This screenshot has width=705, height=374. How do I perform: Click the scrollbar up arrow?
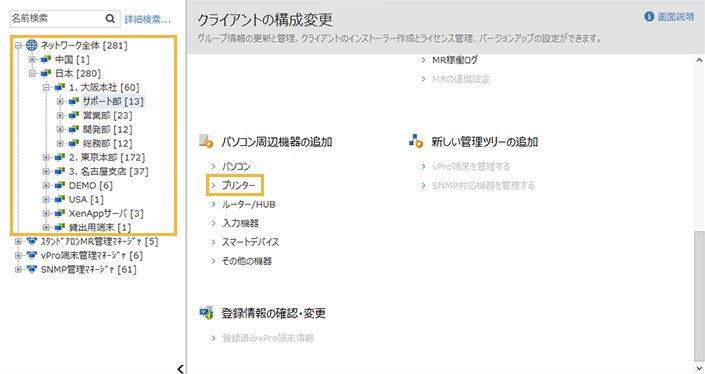coord(699,60)
